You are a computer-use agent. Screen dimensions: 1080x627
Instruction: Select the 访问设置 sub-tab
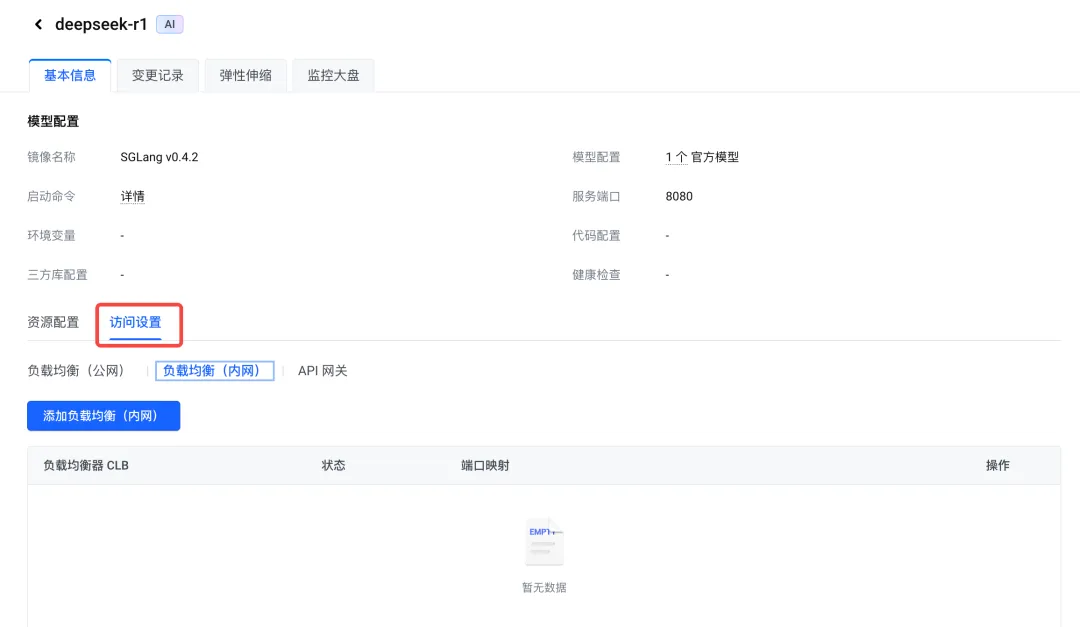(135, 322)
